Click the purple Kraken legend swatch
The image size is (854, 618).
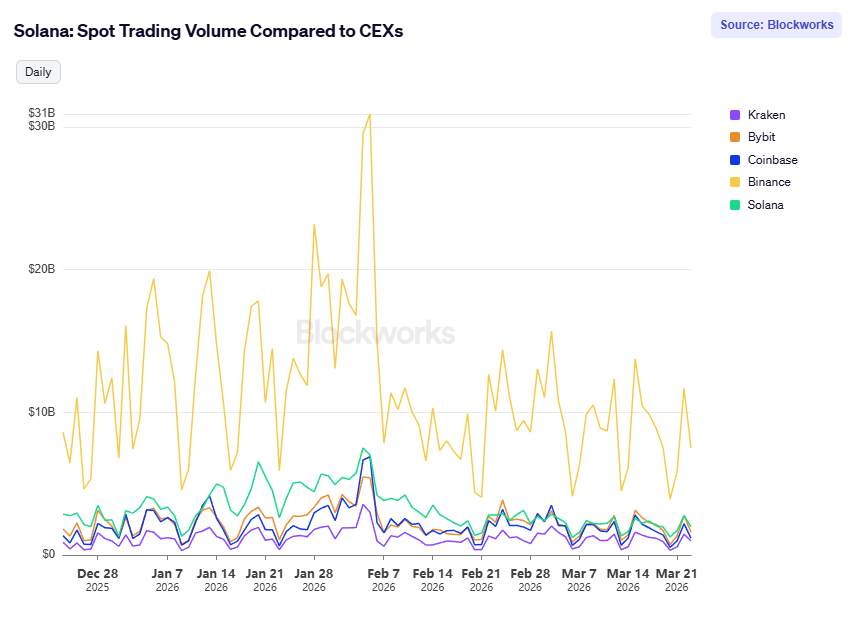click(736, 114)
